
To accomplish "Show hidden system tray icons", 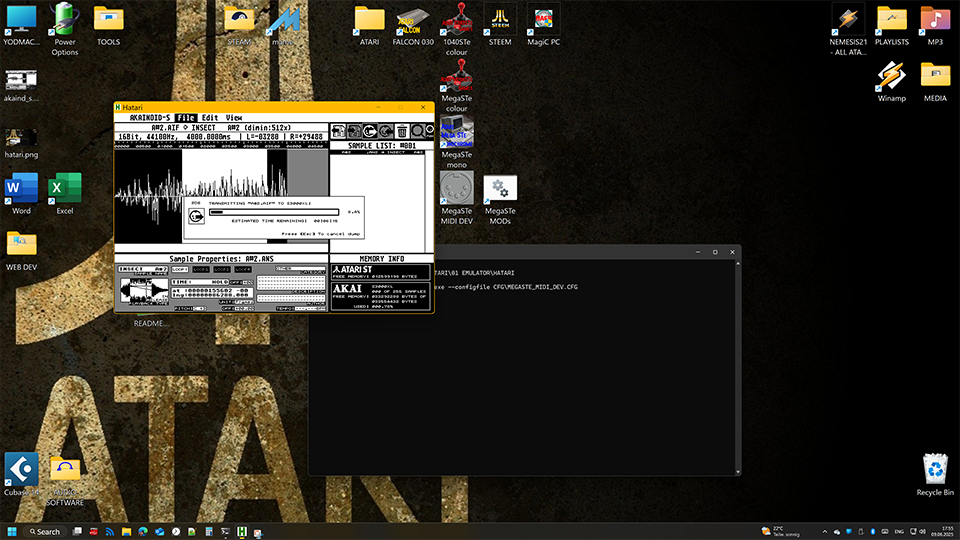I will click(824, 531).
